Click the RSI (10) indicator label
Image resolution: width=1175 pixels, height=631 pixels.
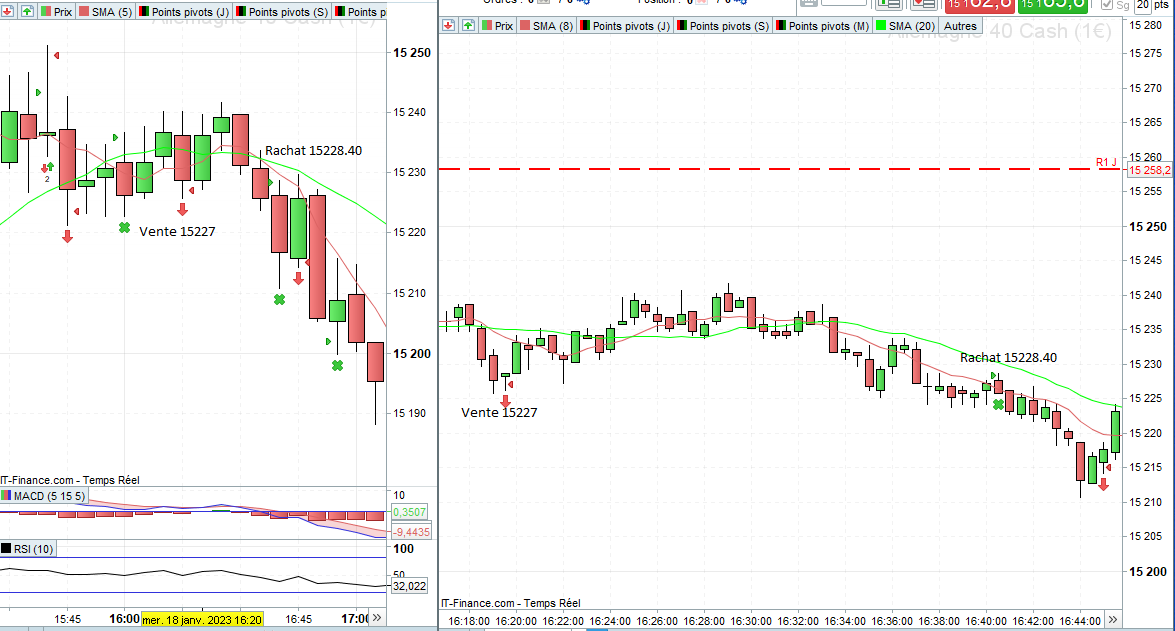coord(28,549)
